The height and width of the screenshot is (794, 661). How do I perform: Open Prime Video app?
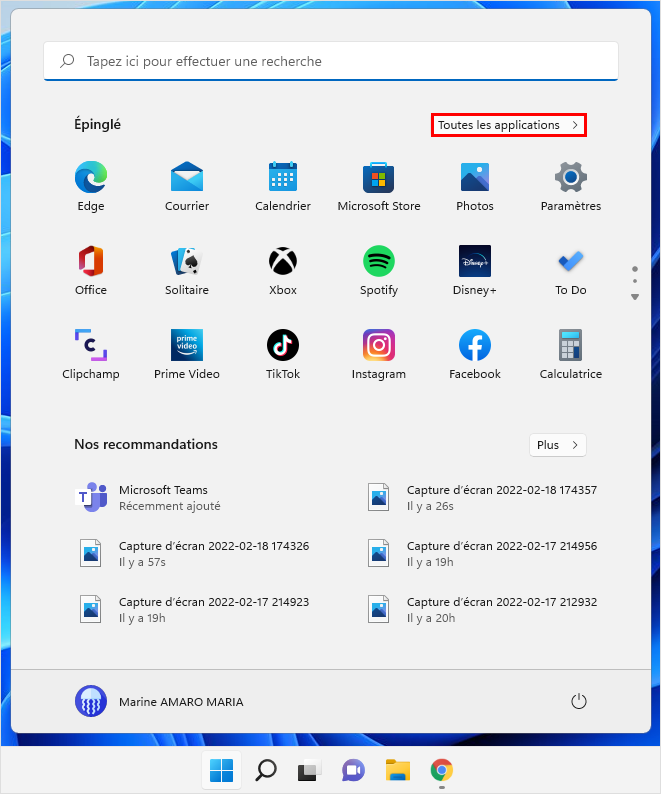pos(187,354)
